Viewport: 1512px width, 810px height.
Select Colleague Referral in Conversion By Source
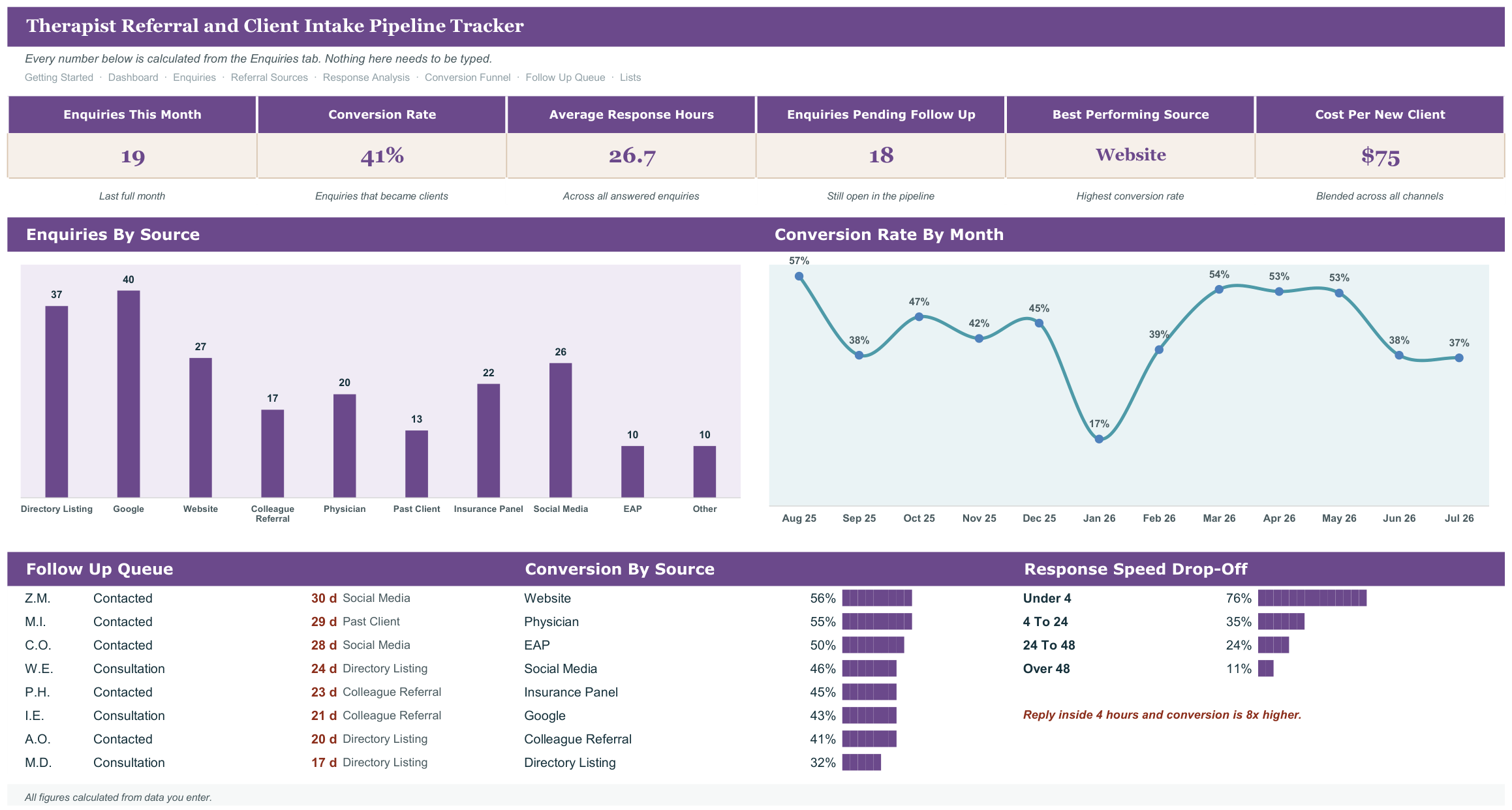tap(578, 740)
